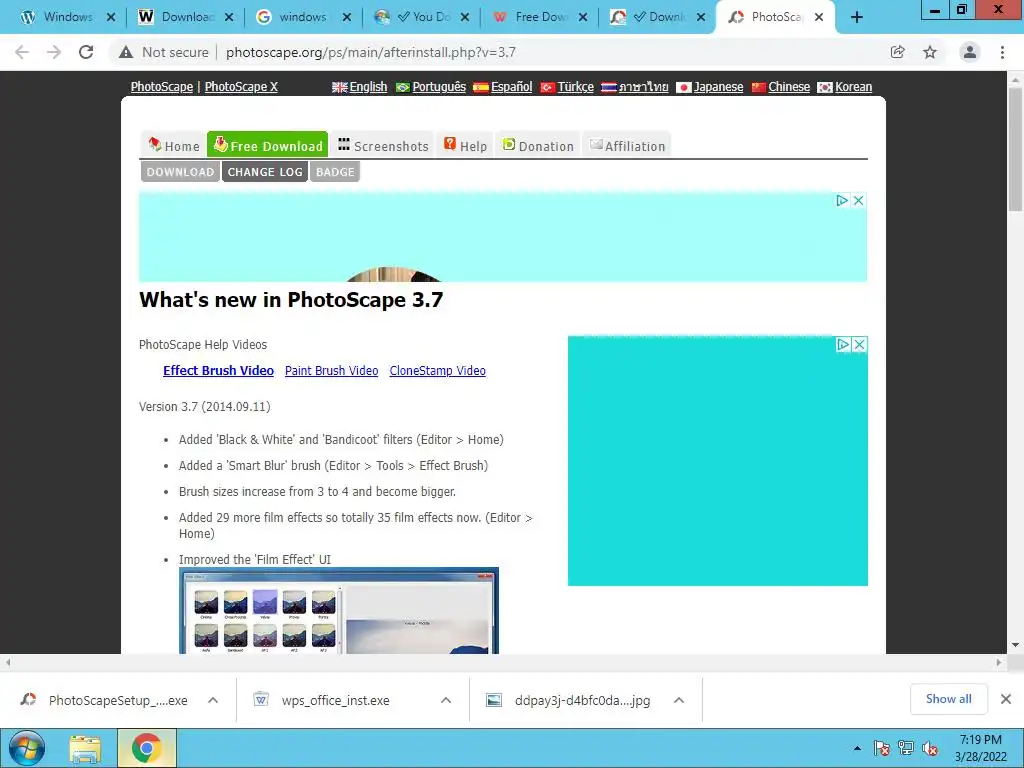This screenshot has width=1024, height=768.
Task: Open the Chrome profile avatar icon
Action: 970,52
